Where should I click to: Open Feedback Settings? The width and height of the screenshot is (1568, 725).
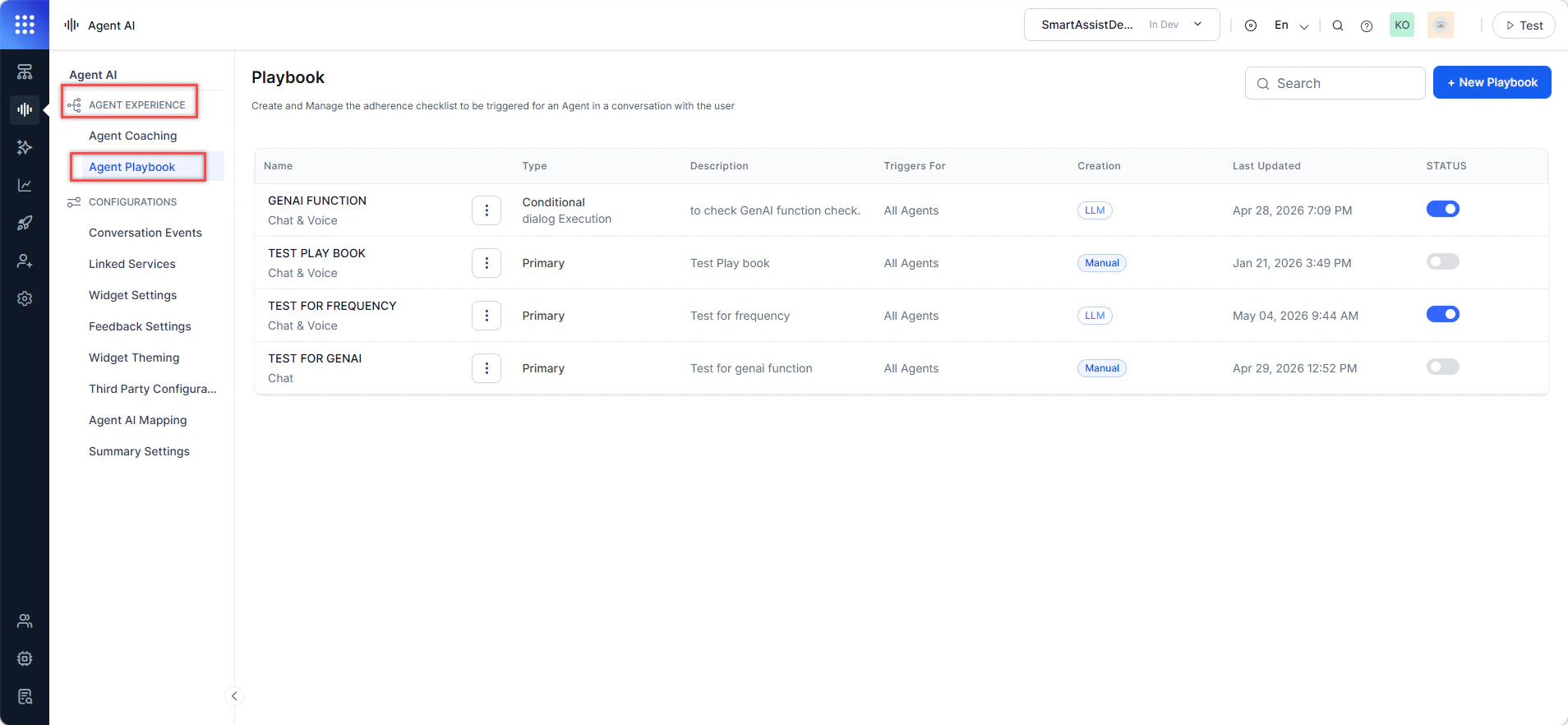click(140, 326)
